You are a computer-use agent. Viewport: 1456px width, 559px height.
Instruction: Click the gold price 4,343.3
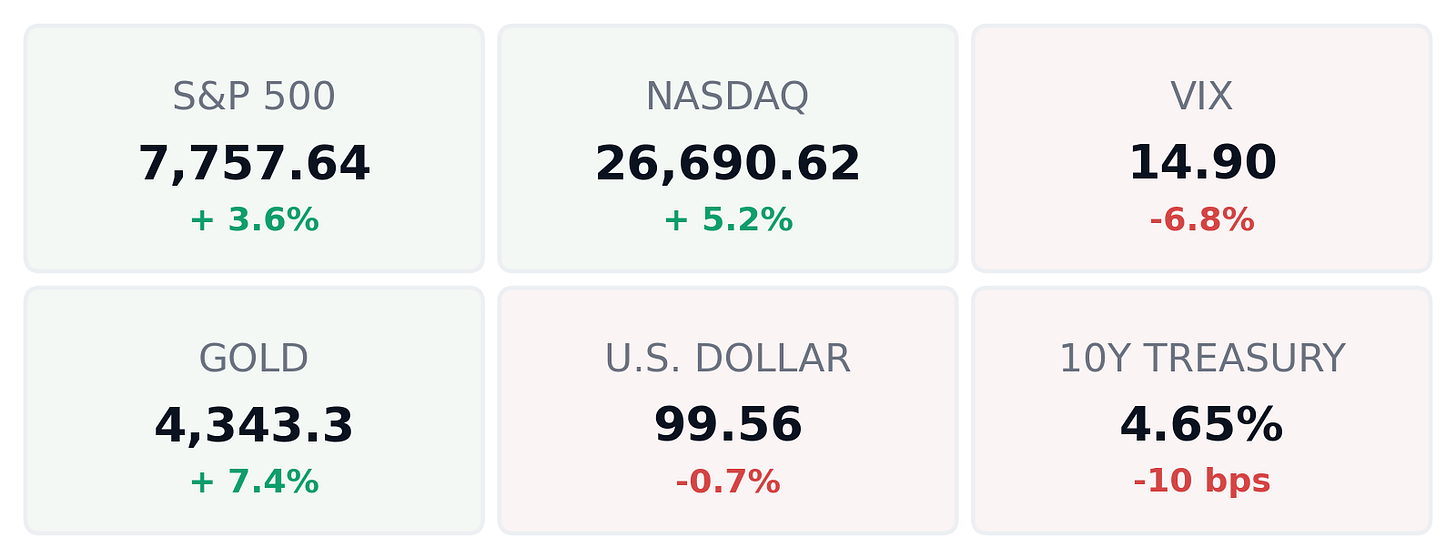point(254,426)
